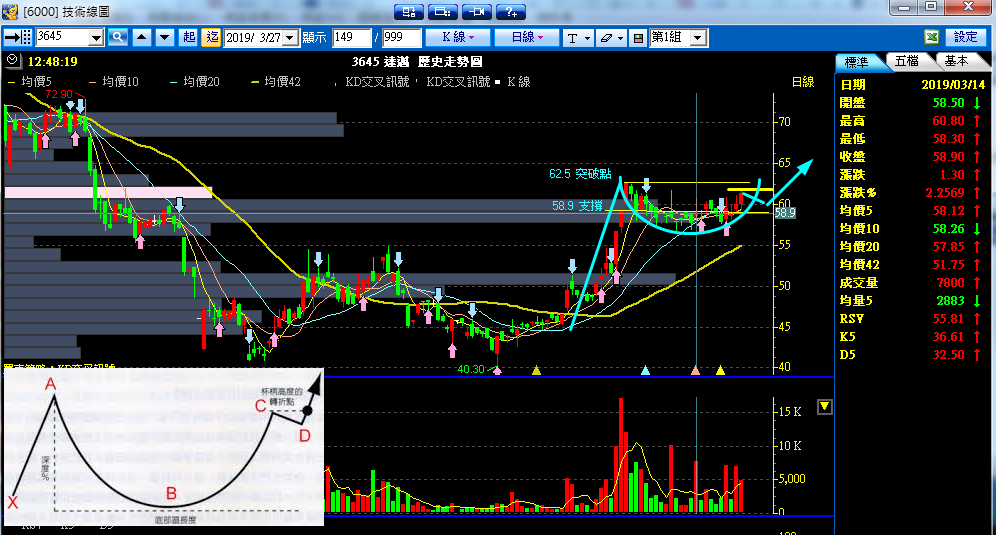
Task: Click the 漲跌% 2.2569 value
Action: 945,193
